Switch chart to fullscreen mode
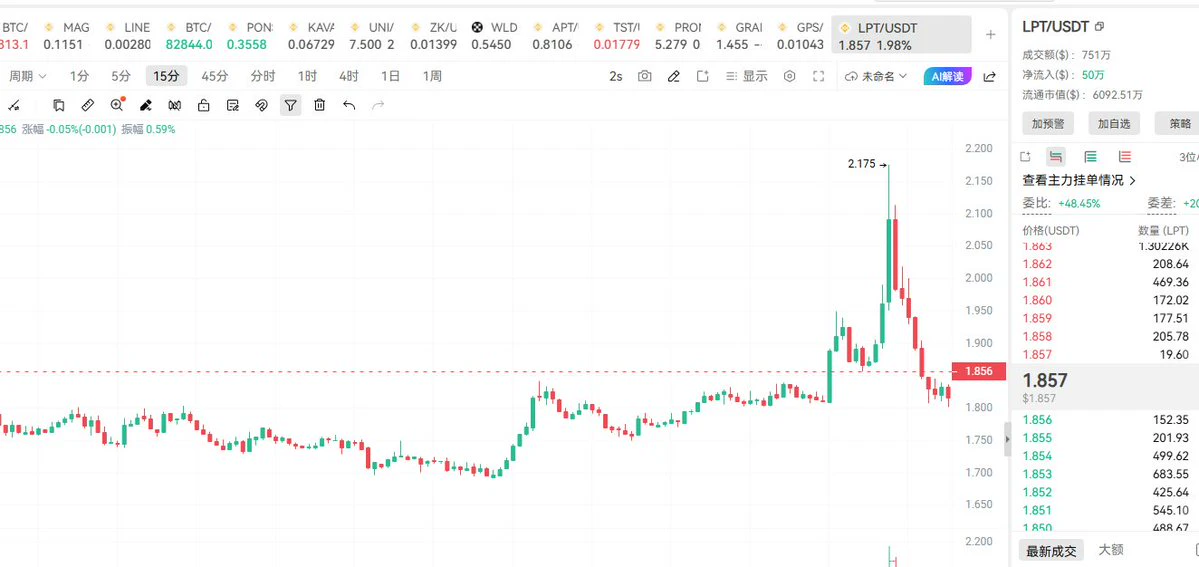The width and height of the screenshot is (1199, 567). (819, 77)
